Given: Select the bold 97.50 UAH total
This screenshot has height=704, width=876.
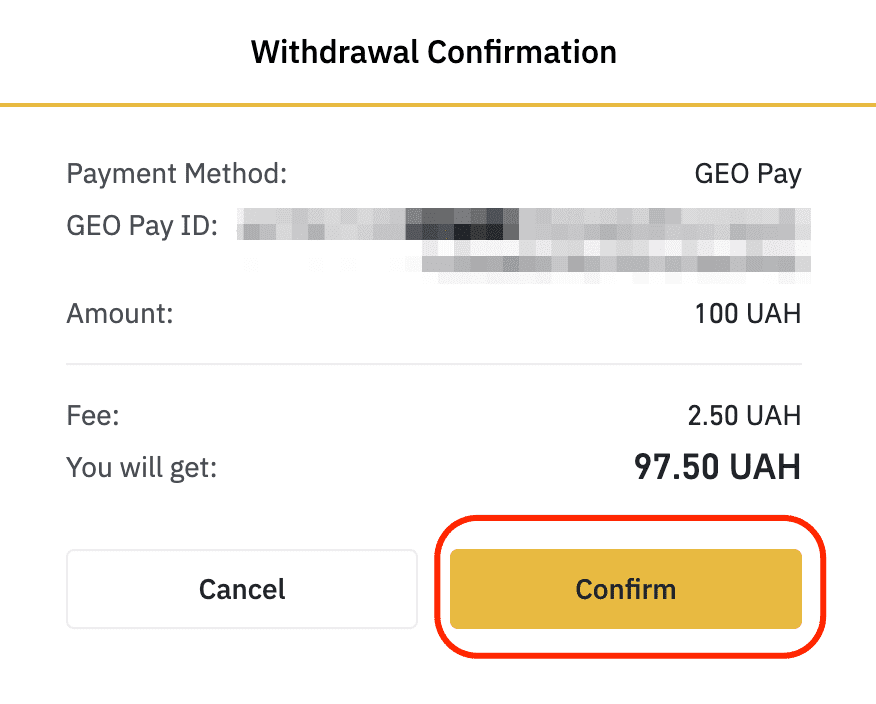Looking at the screenshot, I should coord(718,466).
